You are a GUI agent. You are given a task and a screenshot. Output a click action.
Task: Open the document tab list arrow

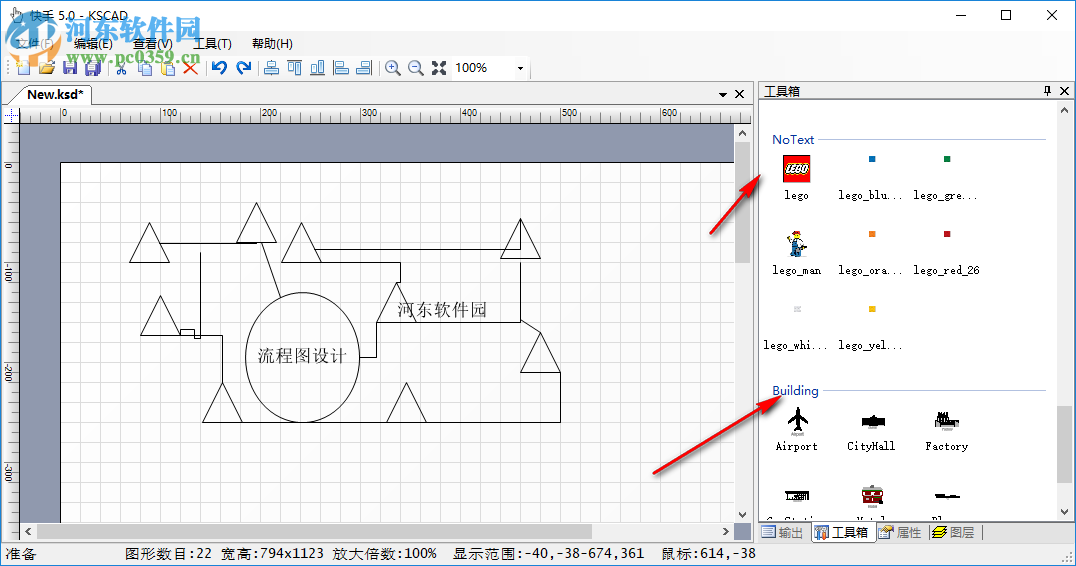[x=723, y=95]
